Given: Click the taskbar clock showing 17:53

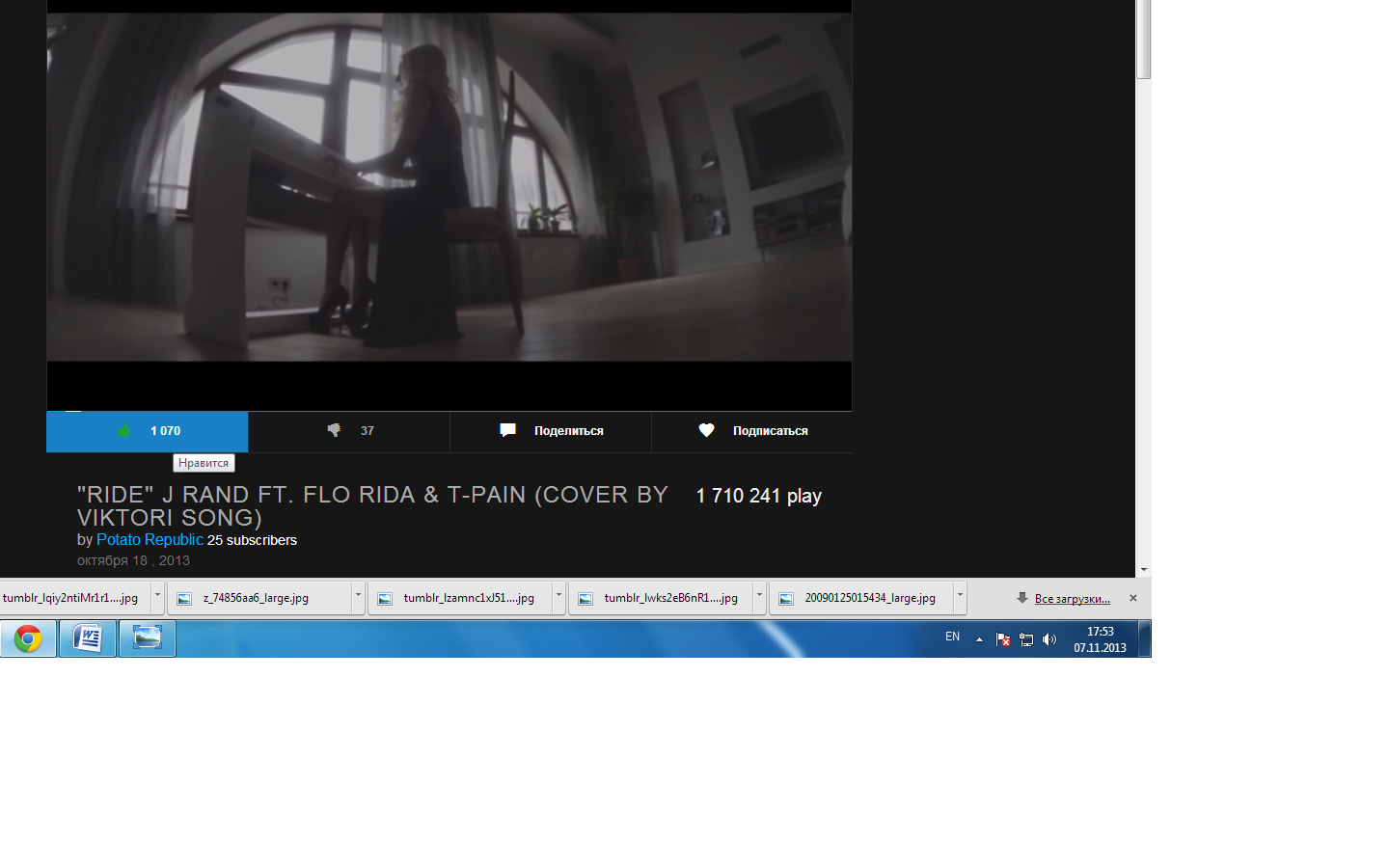Looking at the screenshot, I should (1100, 639).
